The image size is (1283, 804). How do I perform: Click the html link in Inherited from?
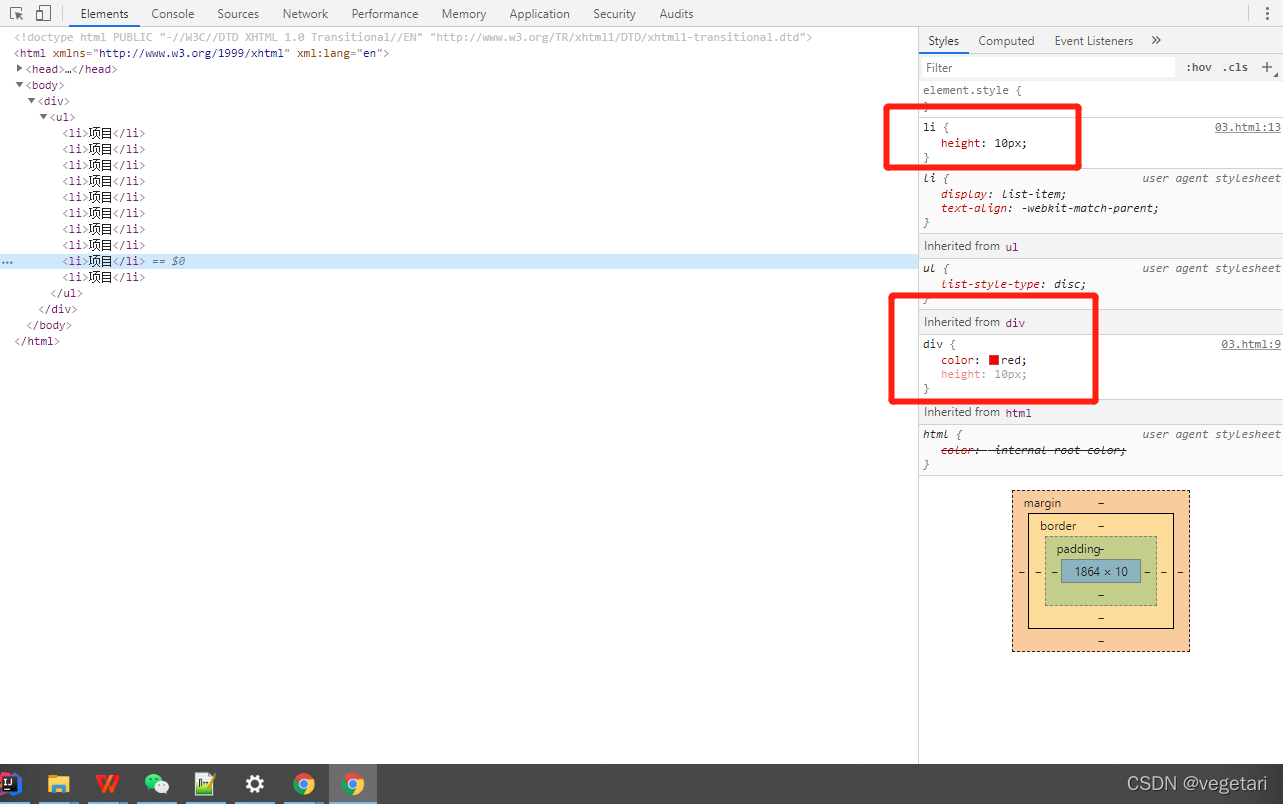pyautogui.click(x=1018, y=412)
